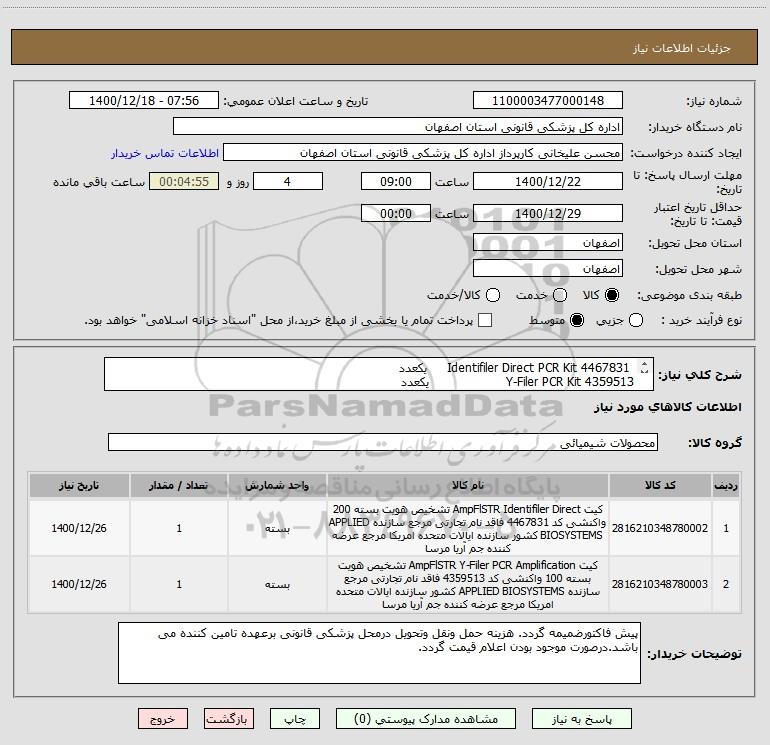This screenshot has width=770, height=745.
Task: Click the نام کالا column header
Action: pyautogui.click(x=468, y=486)
